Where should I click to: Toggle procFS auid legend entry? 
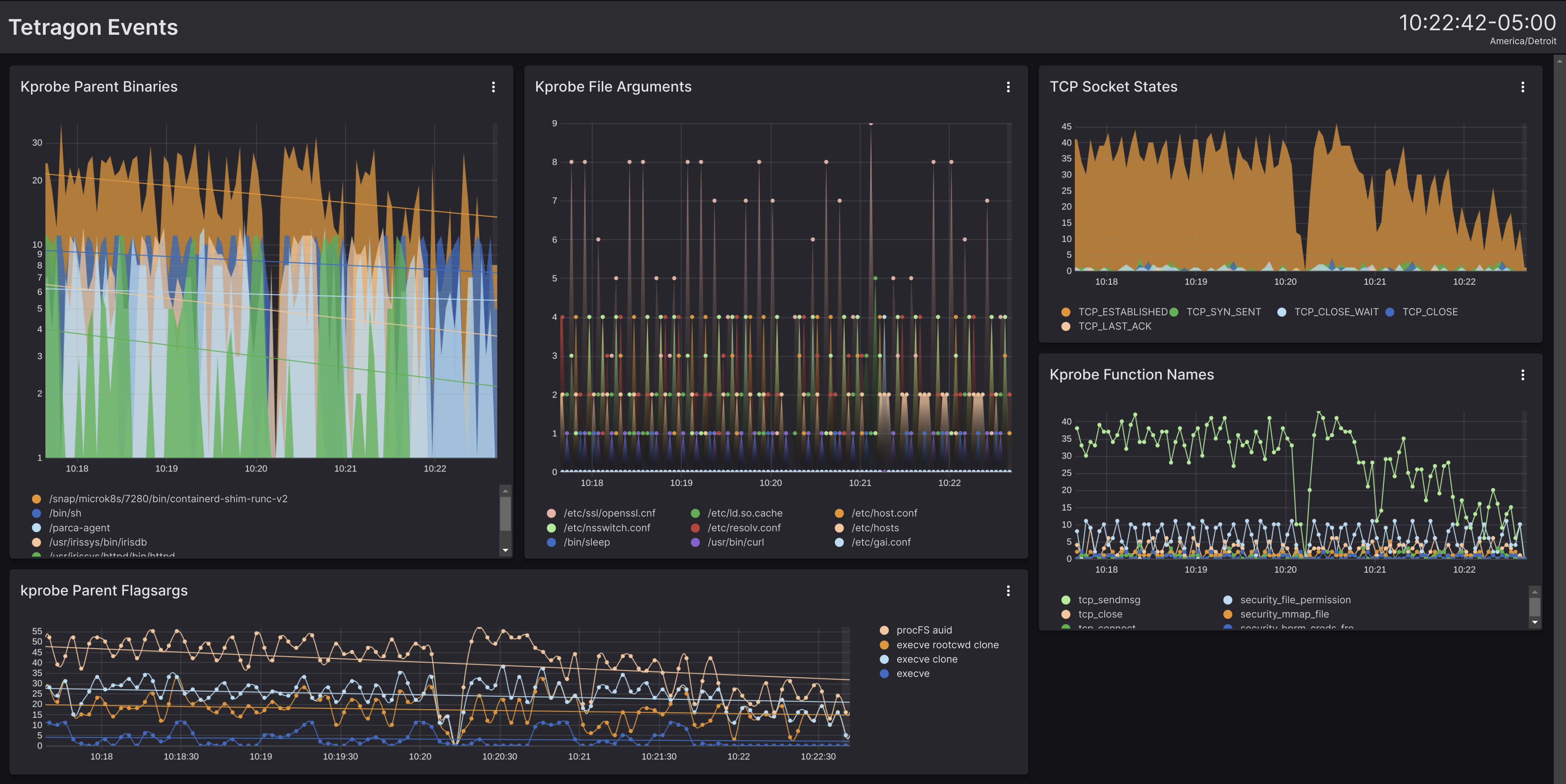pos(923,630)
